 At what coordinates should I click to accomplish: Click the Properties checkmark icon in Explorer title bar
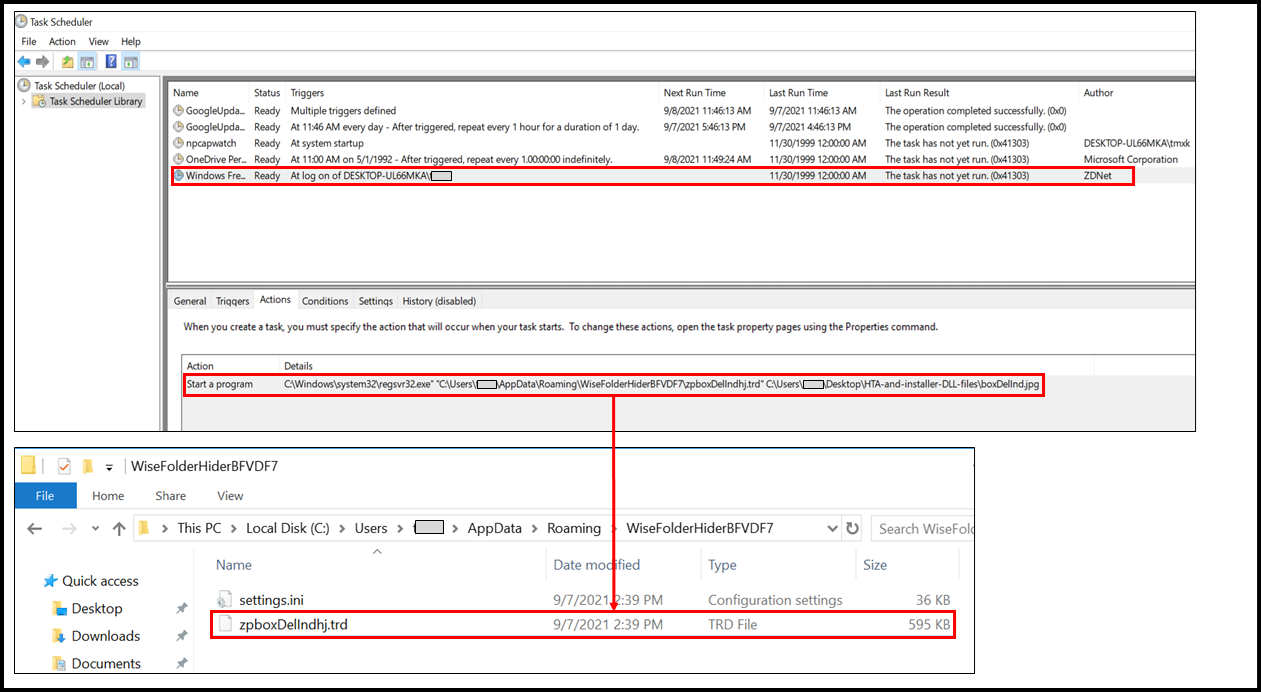[64, 466]
